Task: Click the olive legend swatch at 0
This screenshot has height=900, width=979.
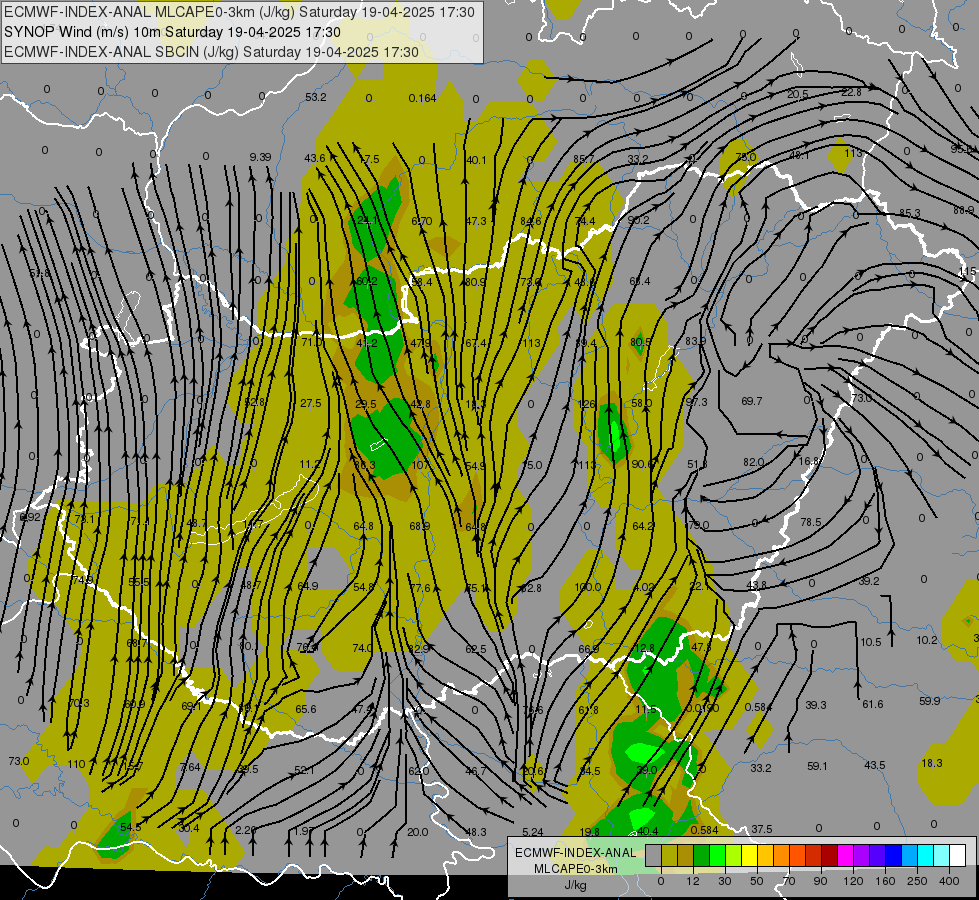Action: pyautogui.click(x=669, y=856)
